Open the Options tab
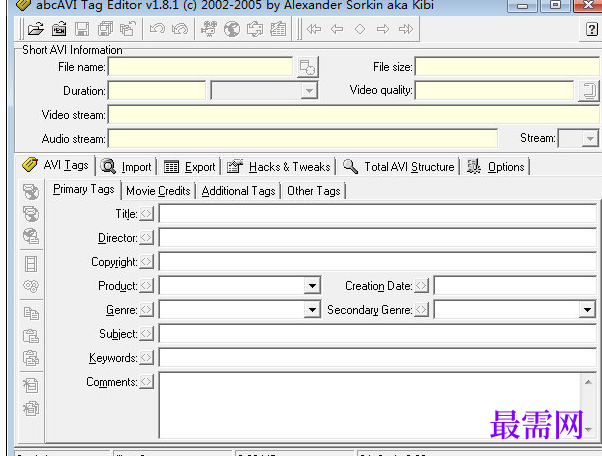602x456 pixels. pyautogui.click(x=496, y=167)
